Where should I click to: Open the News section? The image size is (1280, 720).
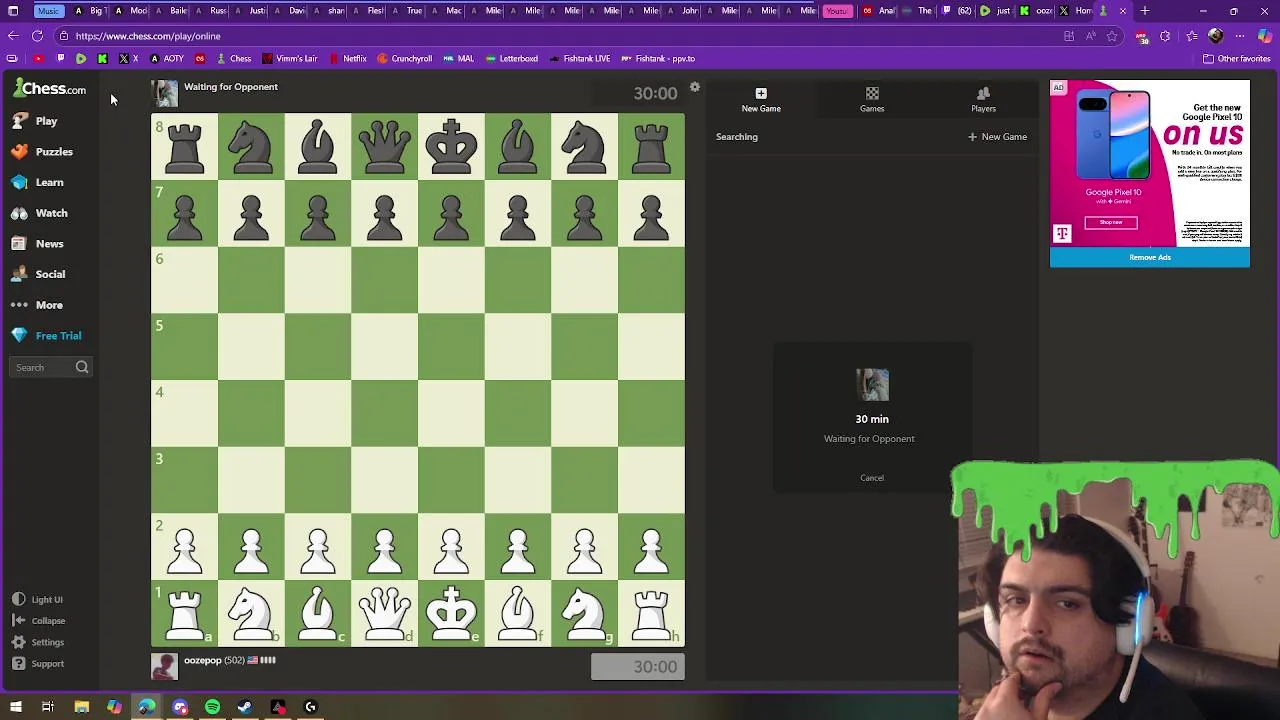38,244
